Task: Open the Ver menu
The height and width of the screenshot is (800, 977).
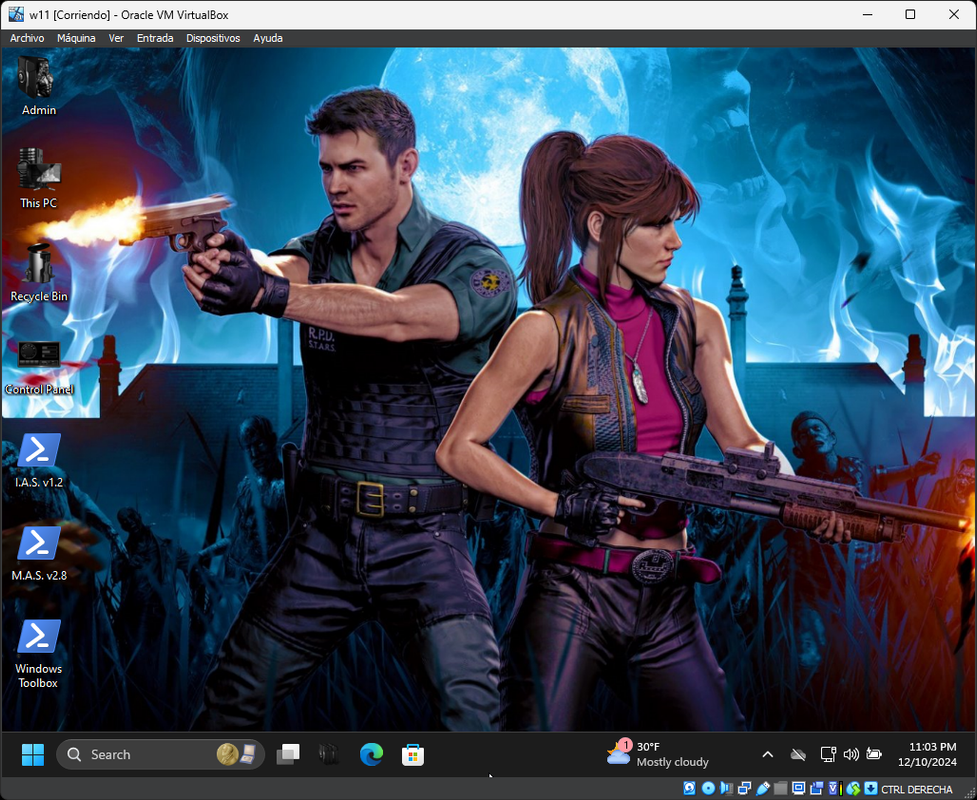Action: (x=116, y=38)
